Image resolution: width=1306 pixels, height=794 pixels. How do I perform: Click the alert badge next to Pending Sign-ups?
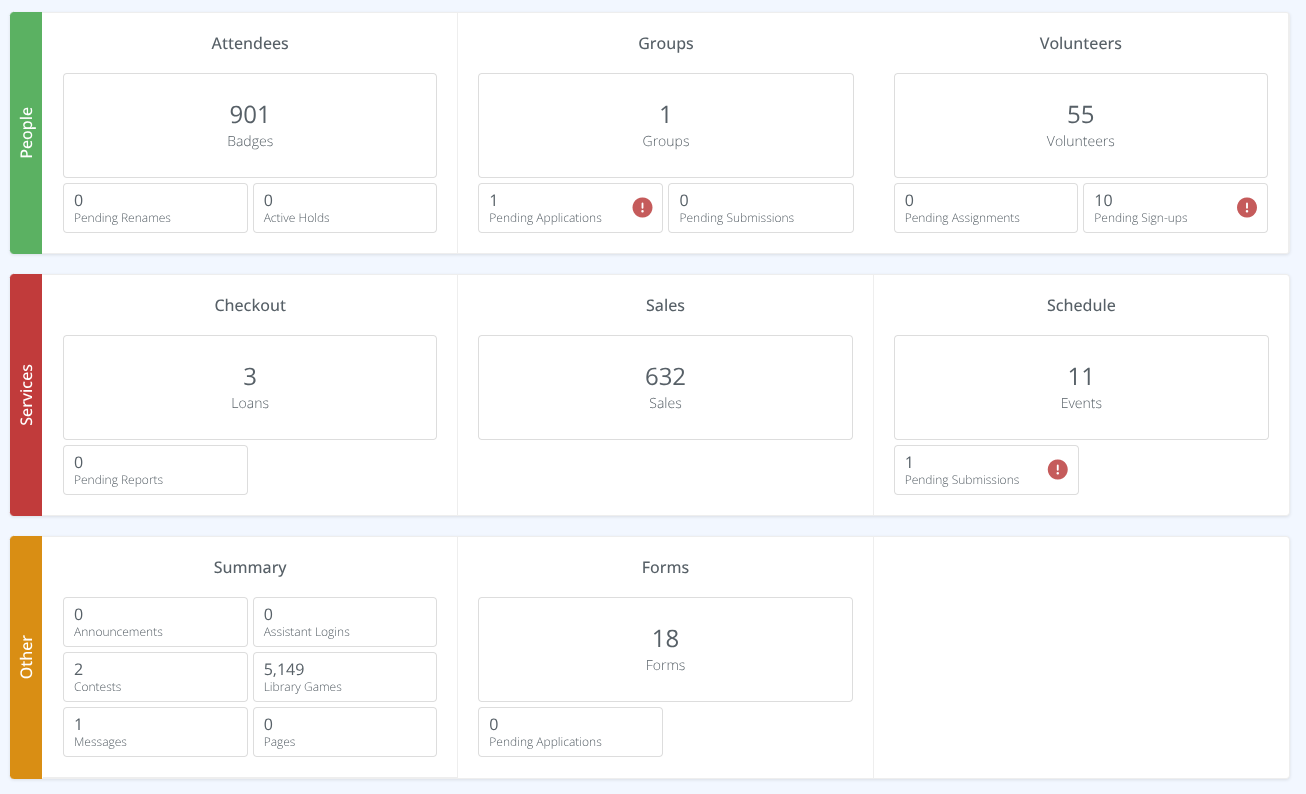coord(1246,207)
